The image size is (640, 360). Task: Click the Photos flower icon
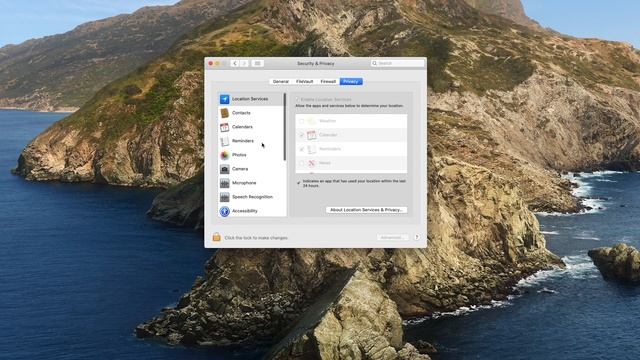coord(224,155)
